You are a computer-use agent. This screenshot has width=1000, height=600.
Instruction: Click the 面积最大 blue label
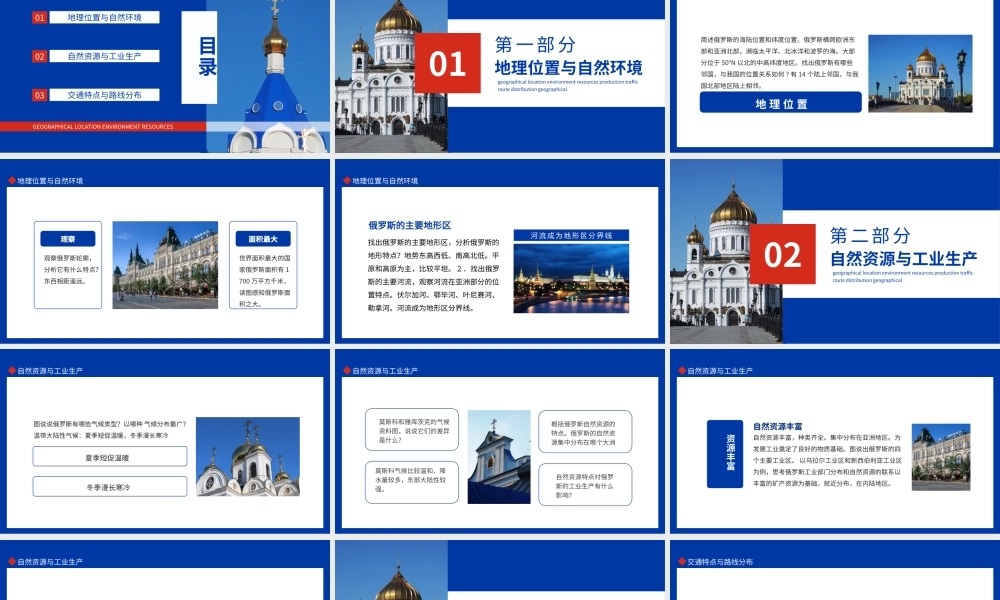[263, 239]
